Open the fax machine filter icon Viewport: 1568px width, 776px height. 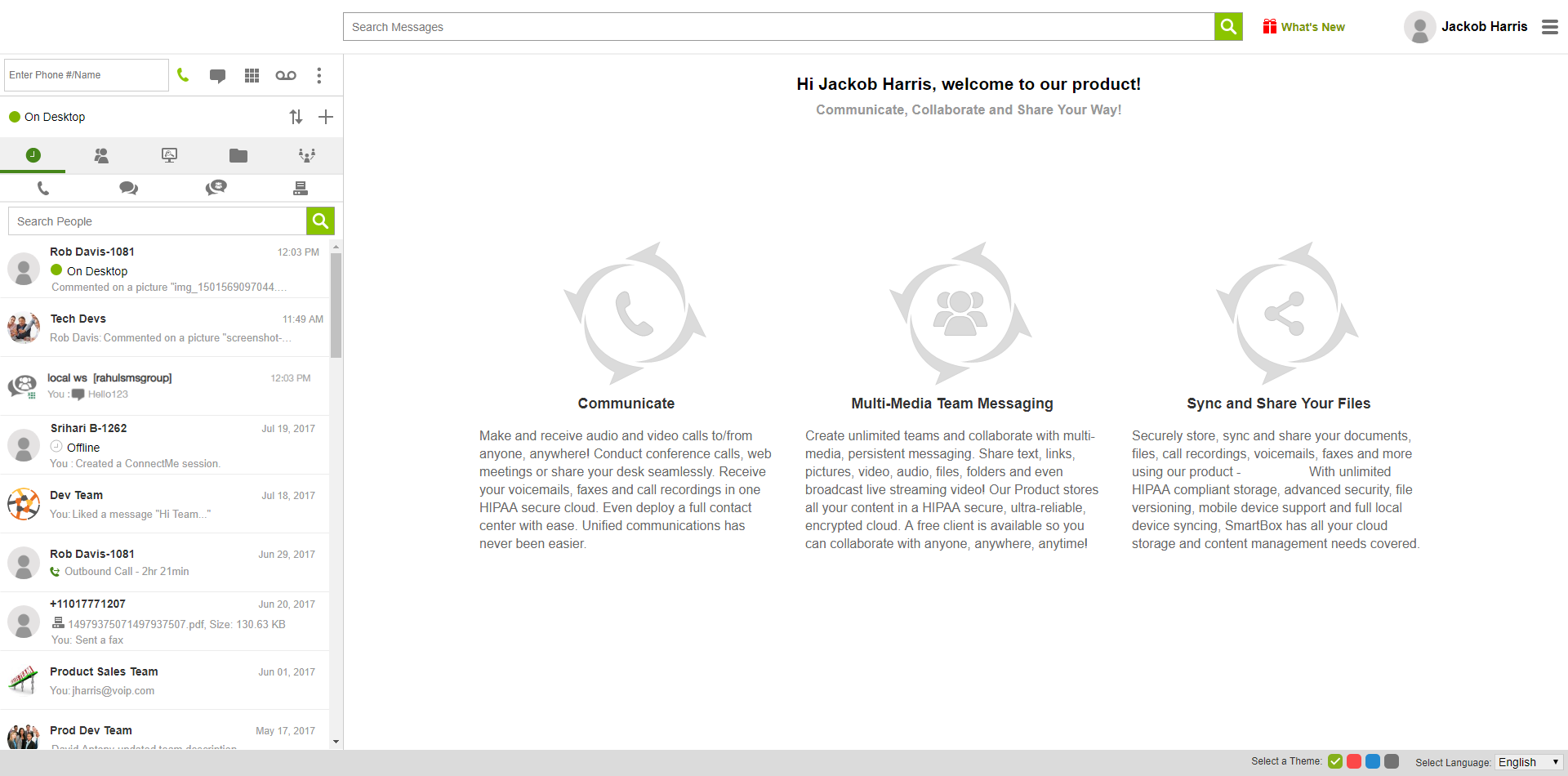301,188
